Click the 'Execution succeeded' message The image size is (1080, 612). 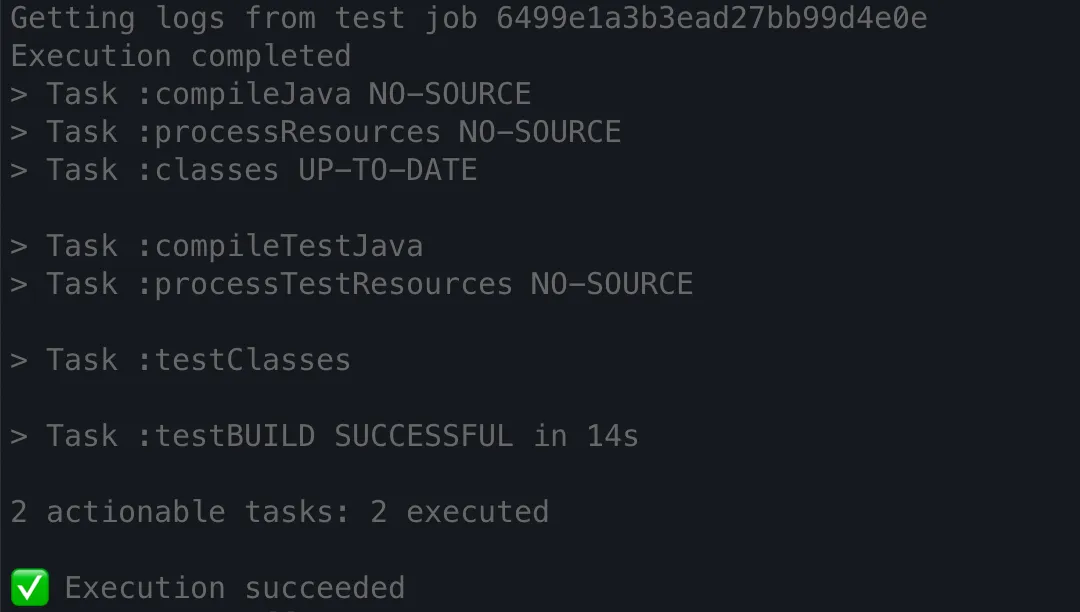235,588
